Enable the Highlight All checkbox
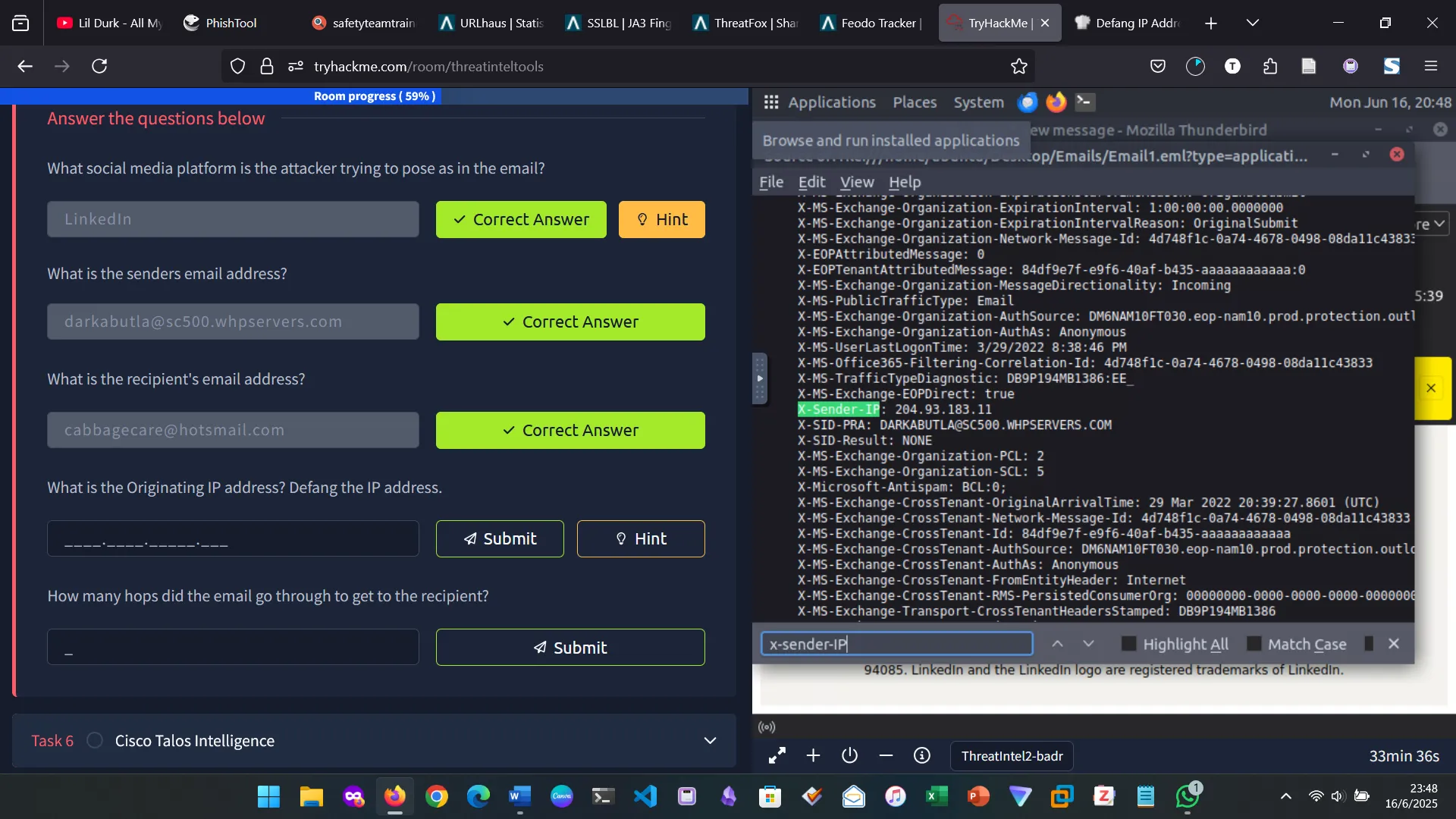This screenshot has width=1456, height=819. [1128, 644]
